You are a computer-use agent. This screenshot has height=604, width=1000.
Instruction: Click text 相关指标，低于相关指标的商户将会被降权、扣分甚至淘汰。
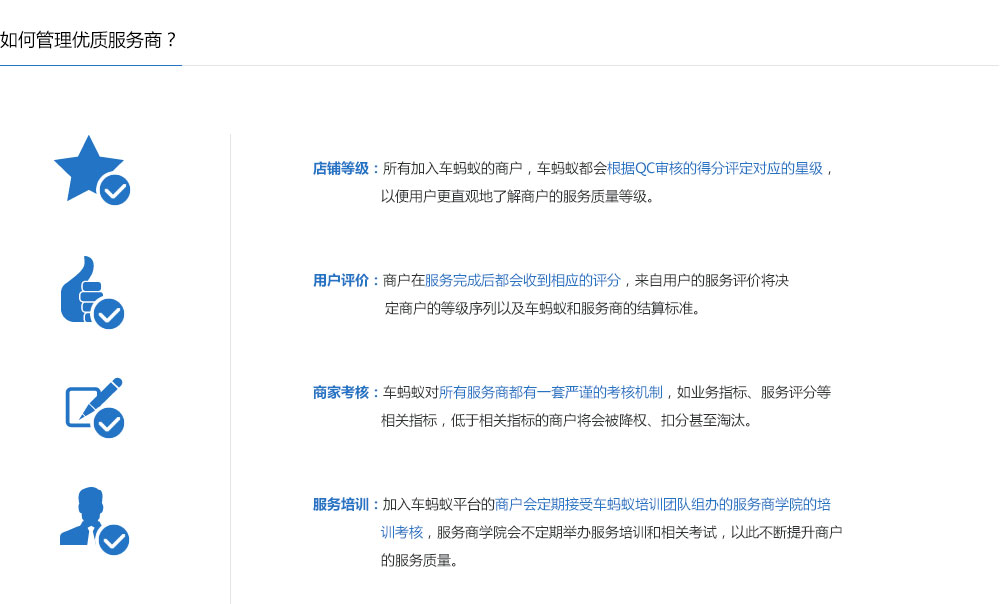[567, 420]
